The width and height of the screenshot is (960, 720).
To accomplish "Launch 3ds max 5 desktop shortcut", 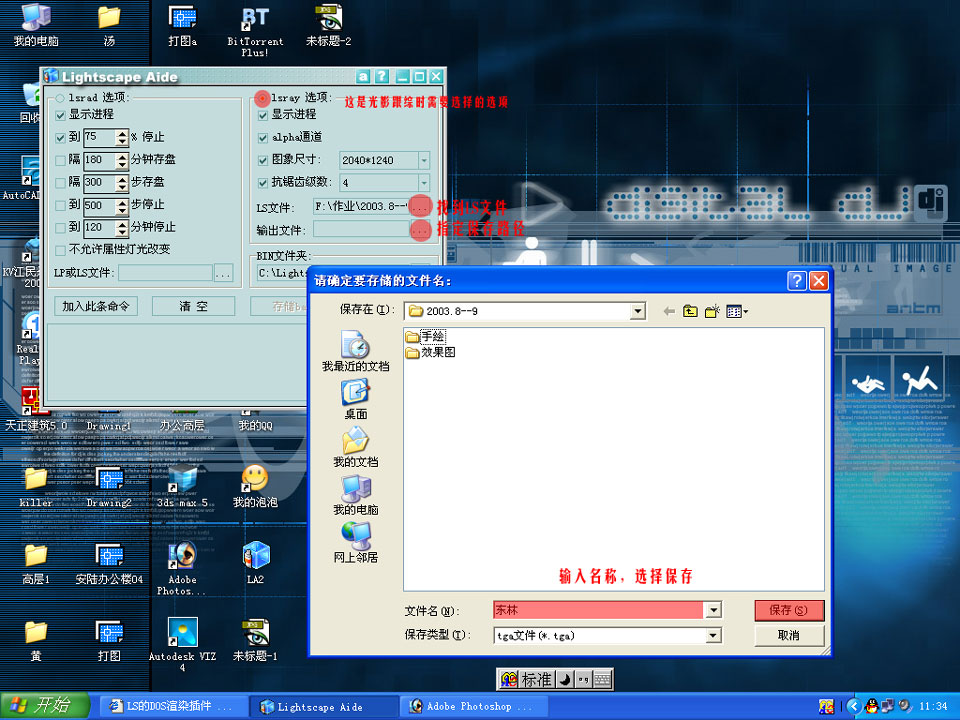I will point(182,487).
